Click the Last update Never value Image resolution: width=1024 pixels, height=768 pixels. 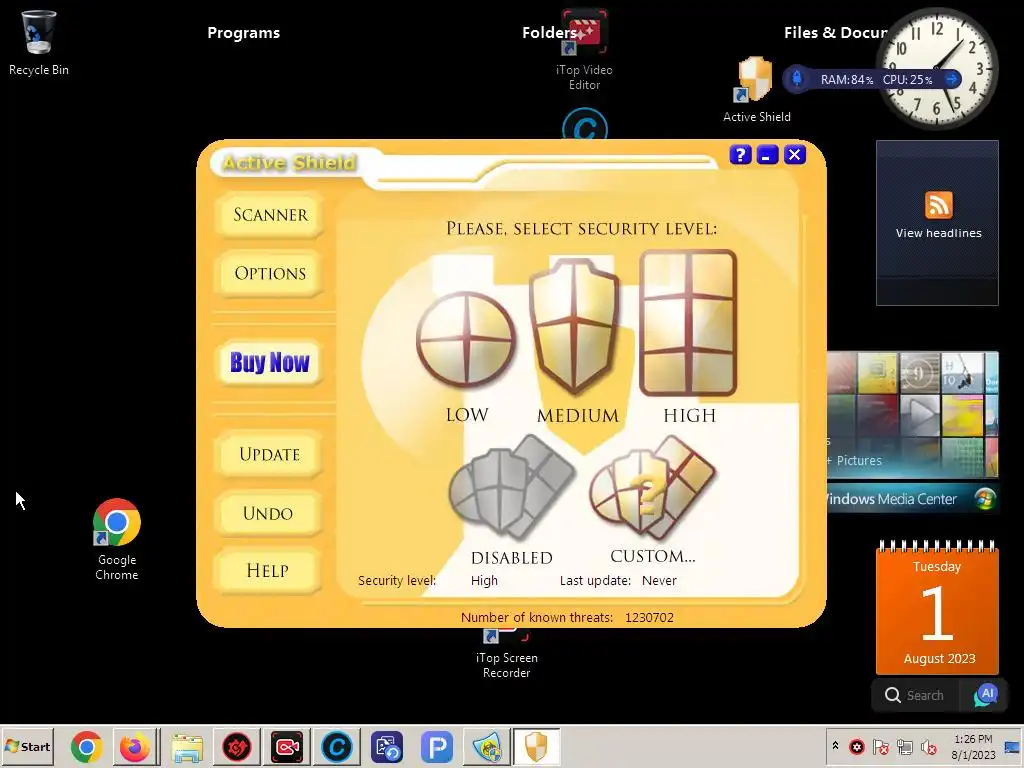659,581
